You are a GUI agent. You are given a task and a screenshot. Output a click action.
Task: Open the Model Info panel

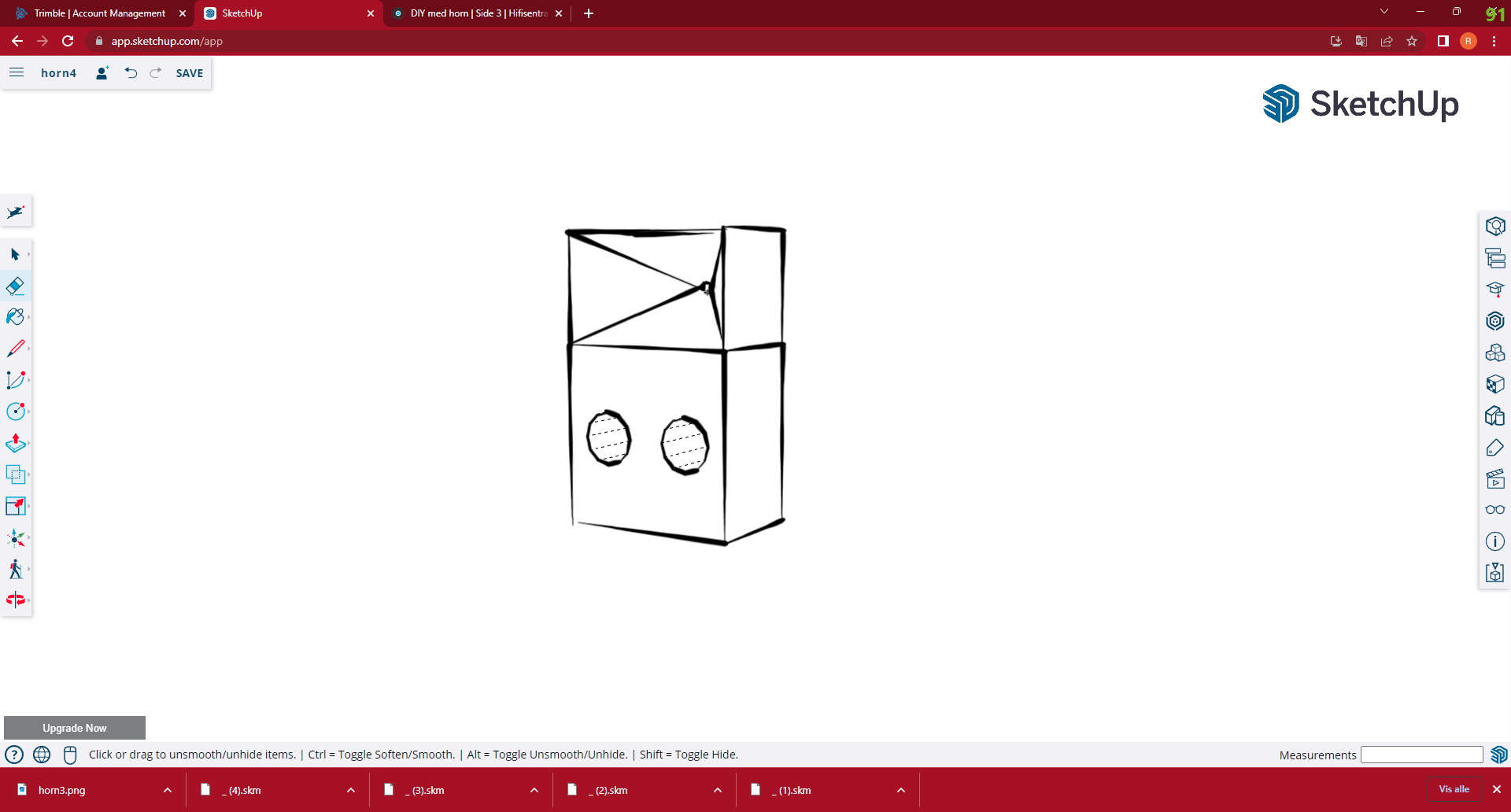pyautogui.click(x=1494, y=541)
